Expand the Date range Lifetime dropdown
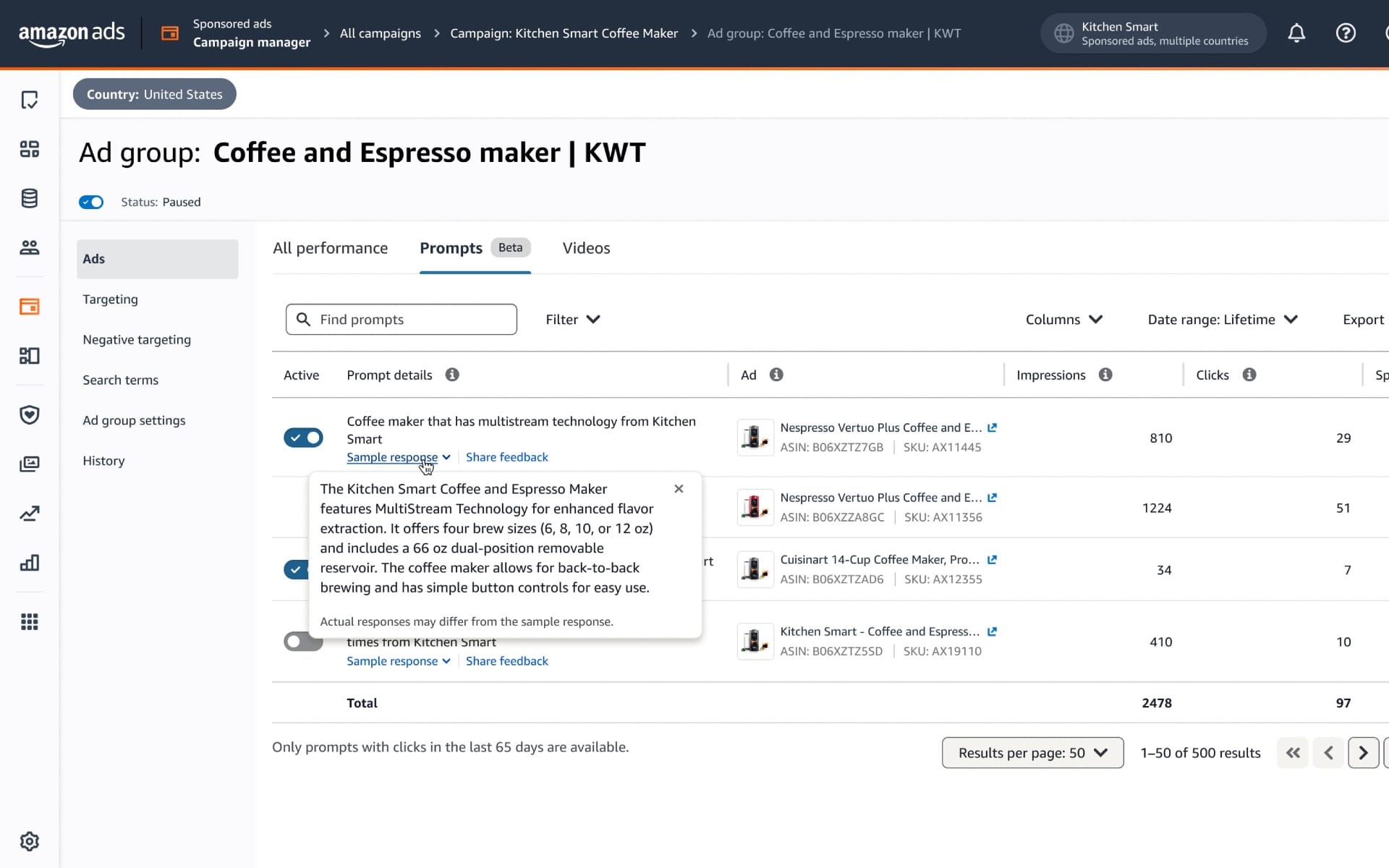 pos(1221,319)
